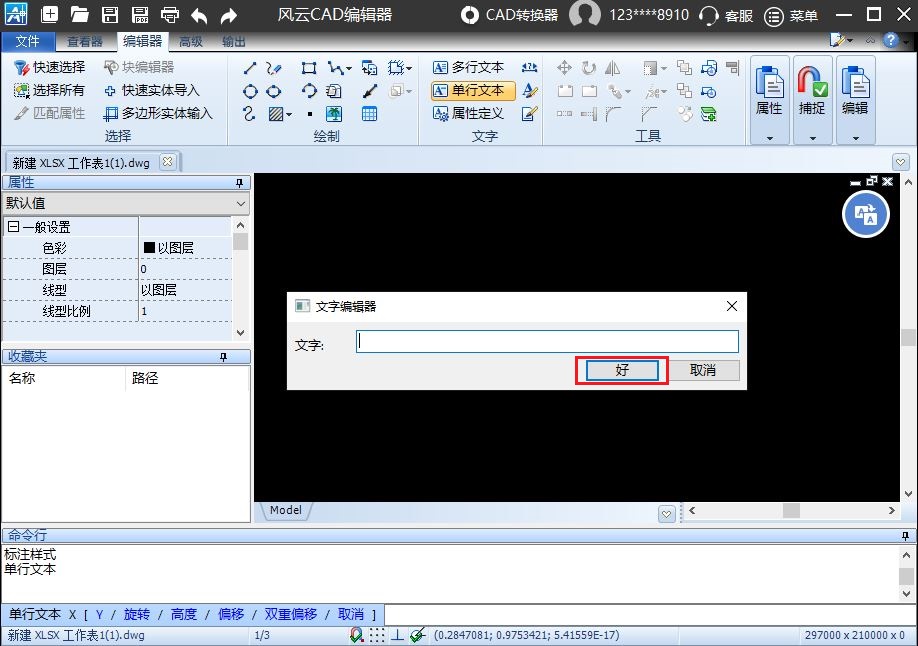918x646 pixels.
Task: Expand the 捕捉 snap dropdown button
Action: point(812,137)
